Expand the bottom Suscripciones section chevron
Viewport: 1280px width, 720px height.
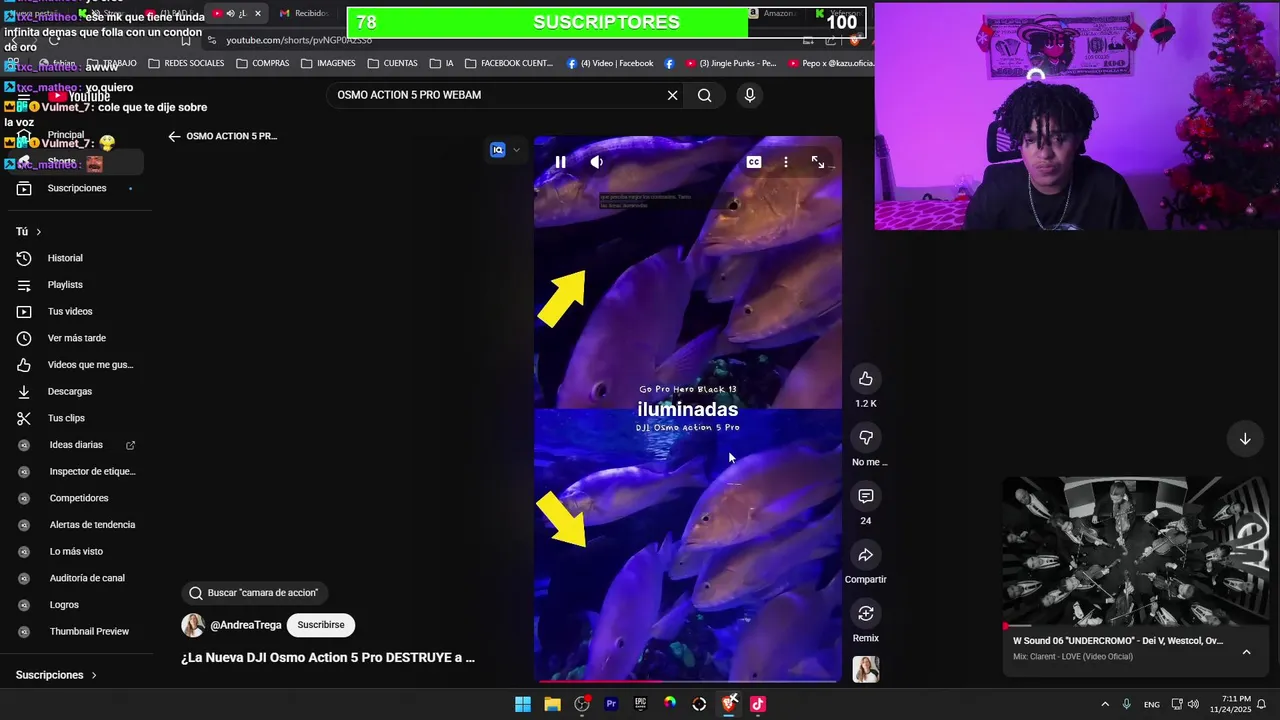tap(94, 675)
